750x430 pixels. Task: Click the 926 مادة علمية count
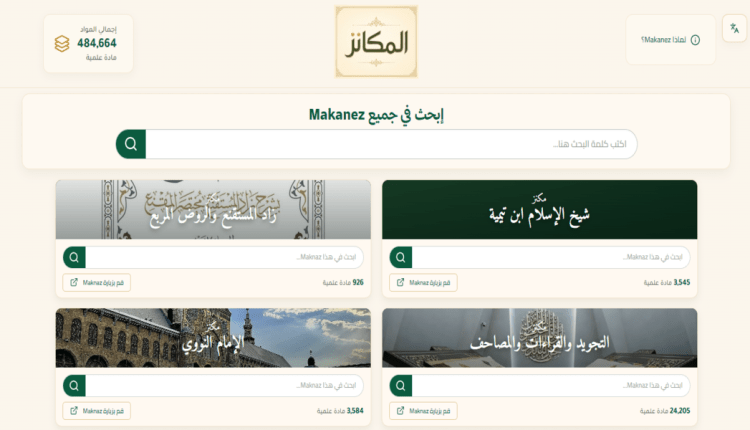click(343, 283)
